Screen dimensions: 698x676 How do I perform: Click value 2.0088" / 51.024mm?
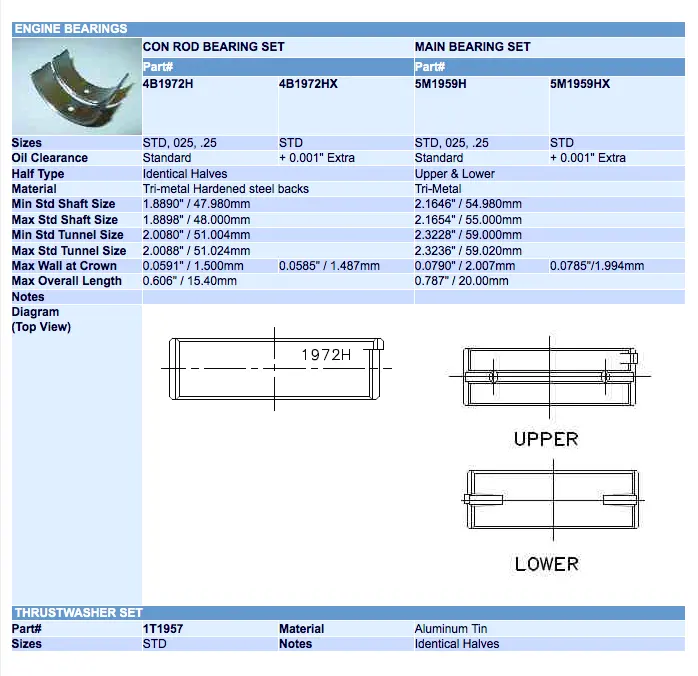[x=196, y=251]
